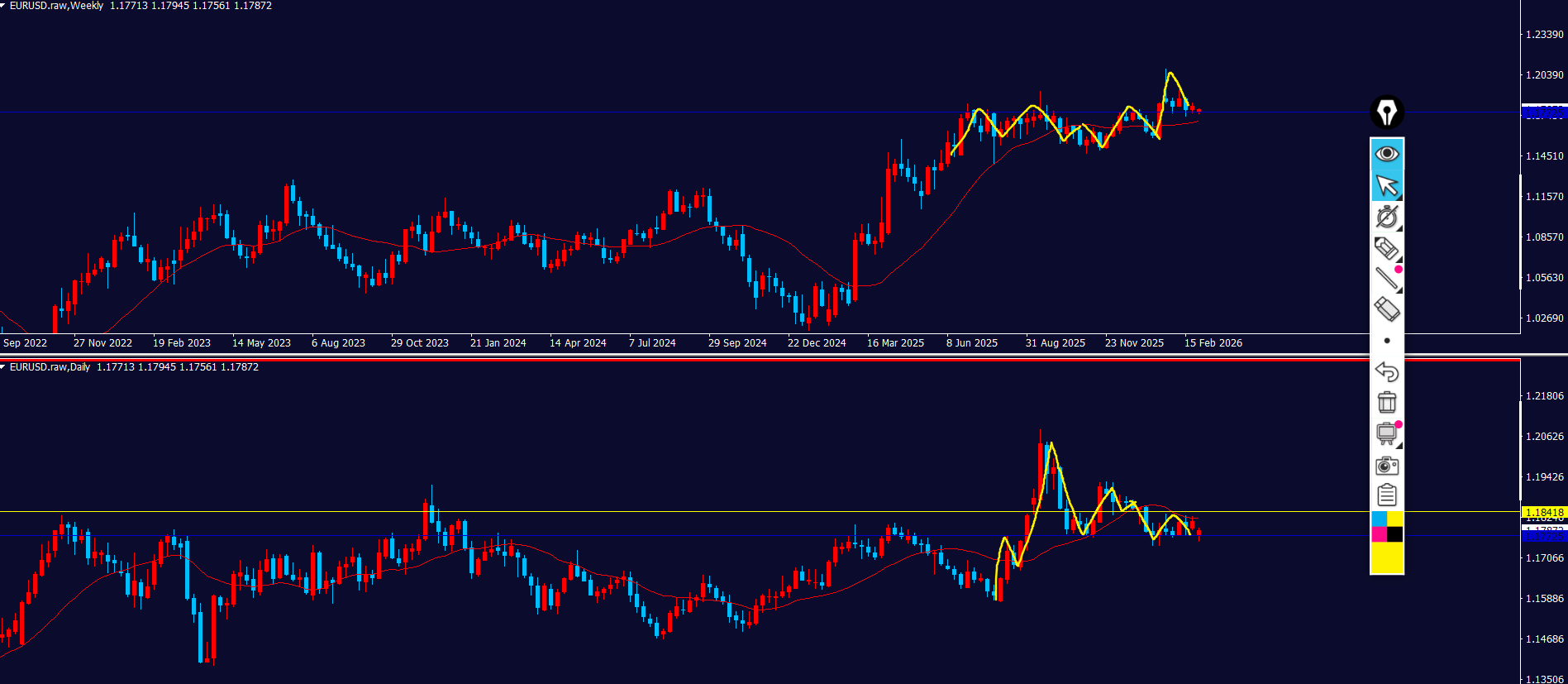Image resolution: width=1568 pixels, height=684 pixels.
Task: Pick the black color swatch
Action: tap(1394, 534)
